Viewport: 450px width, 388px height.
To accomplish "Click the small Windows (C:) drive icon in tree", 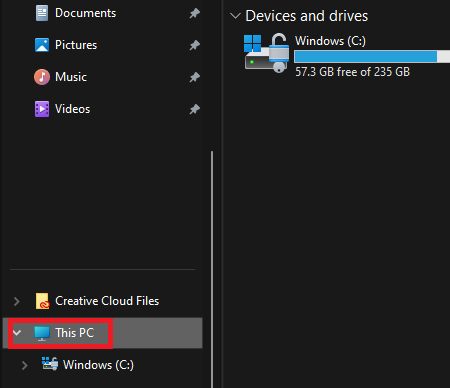I will click(50, 364).
